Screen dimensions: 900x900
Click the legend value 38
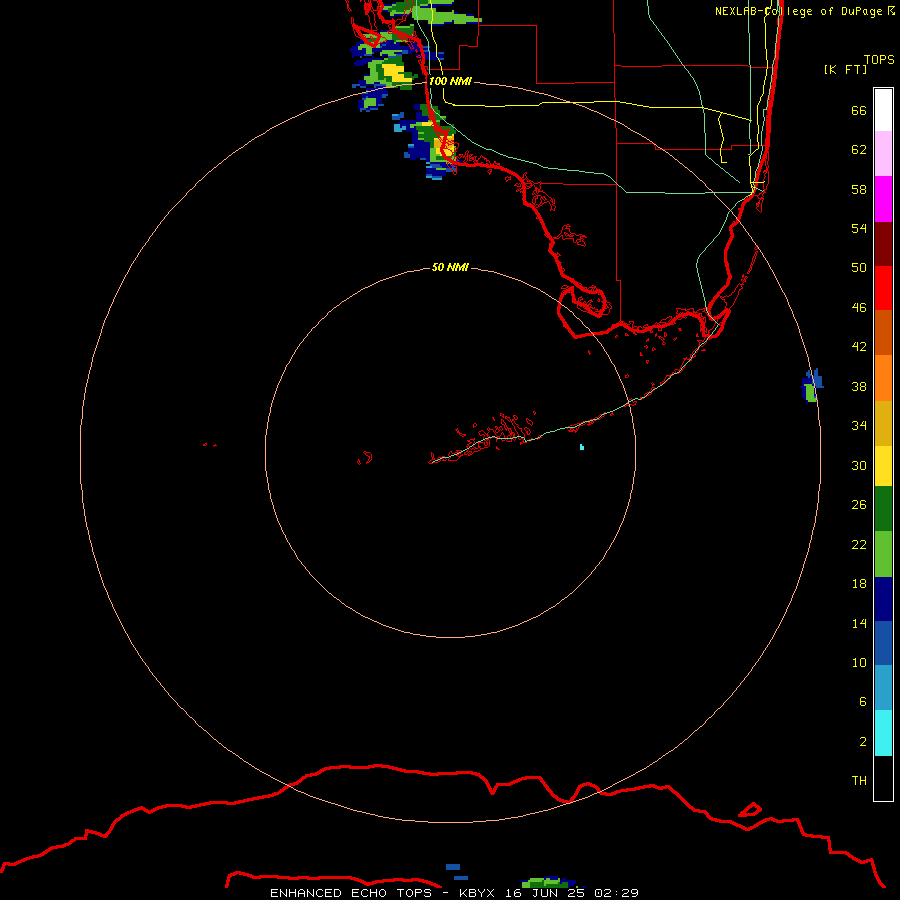coord(859,386)
